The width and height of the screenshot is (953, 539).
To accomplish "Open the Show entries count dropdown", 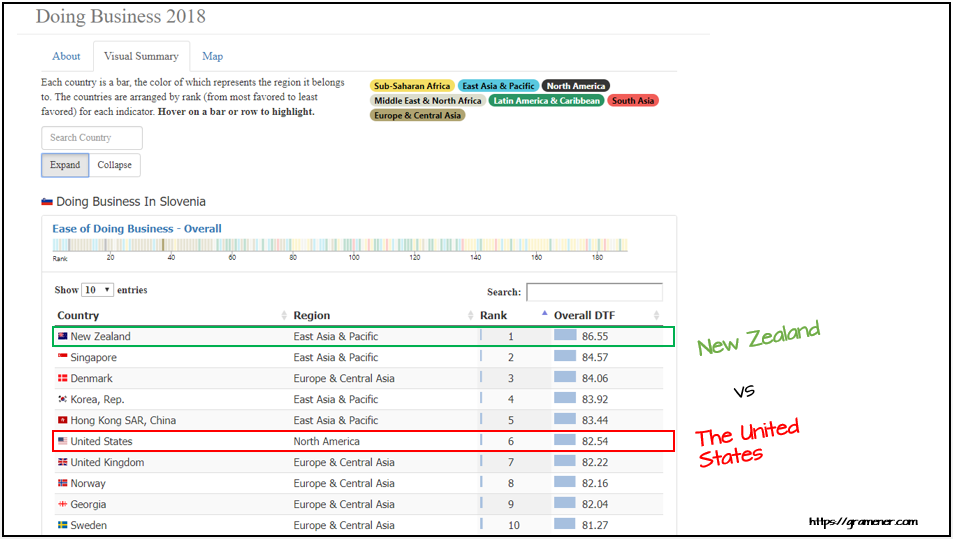I will click(x=97, y=290).
